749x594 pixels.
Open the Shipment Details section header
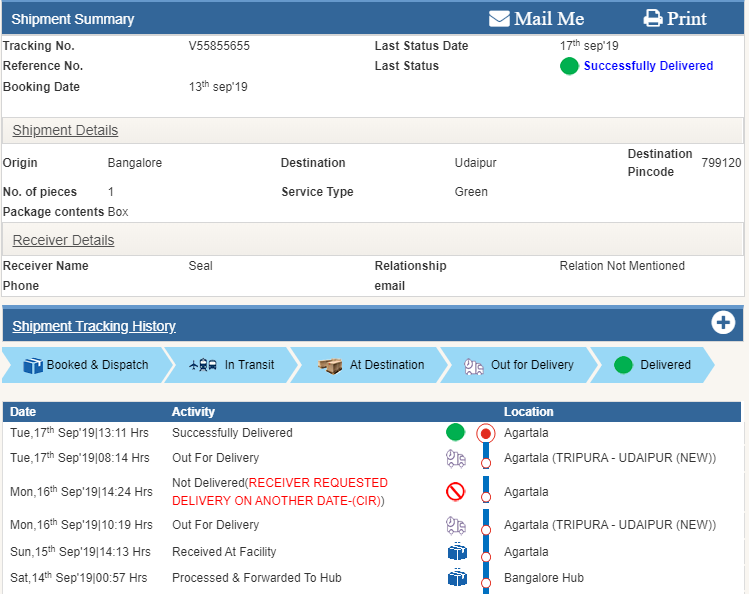[x=65, y=130]
